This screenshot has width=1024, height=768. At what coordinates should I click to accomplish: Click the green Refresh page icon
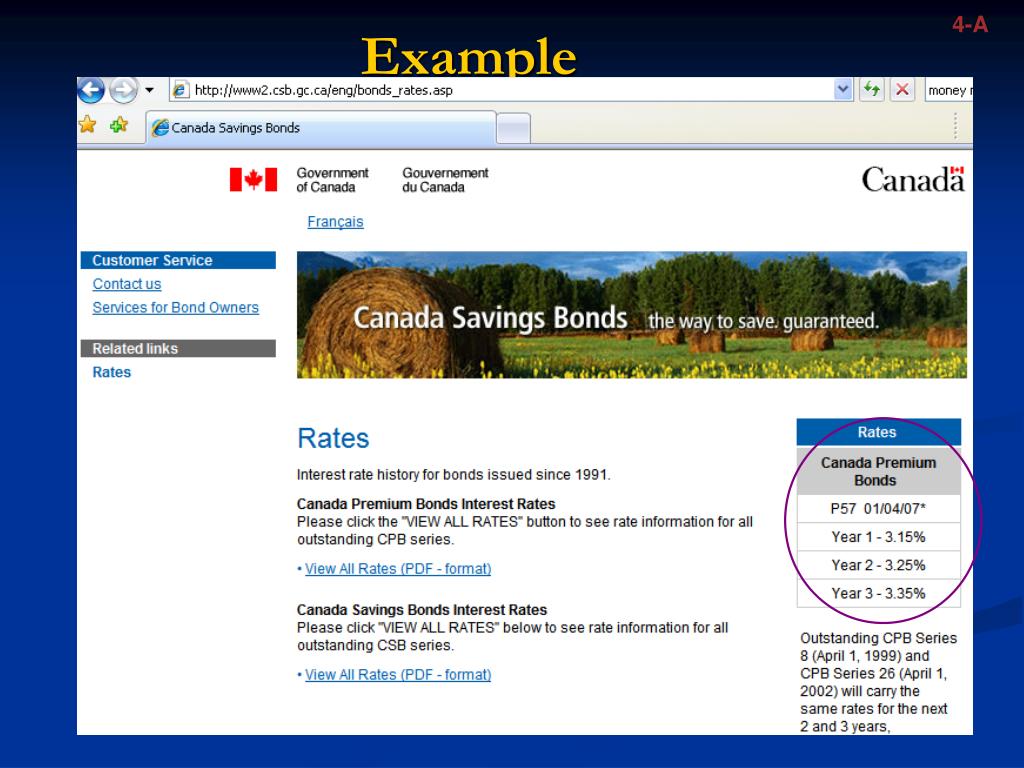pyautogui.click(x=872, y=89)
